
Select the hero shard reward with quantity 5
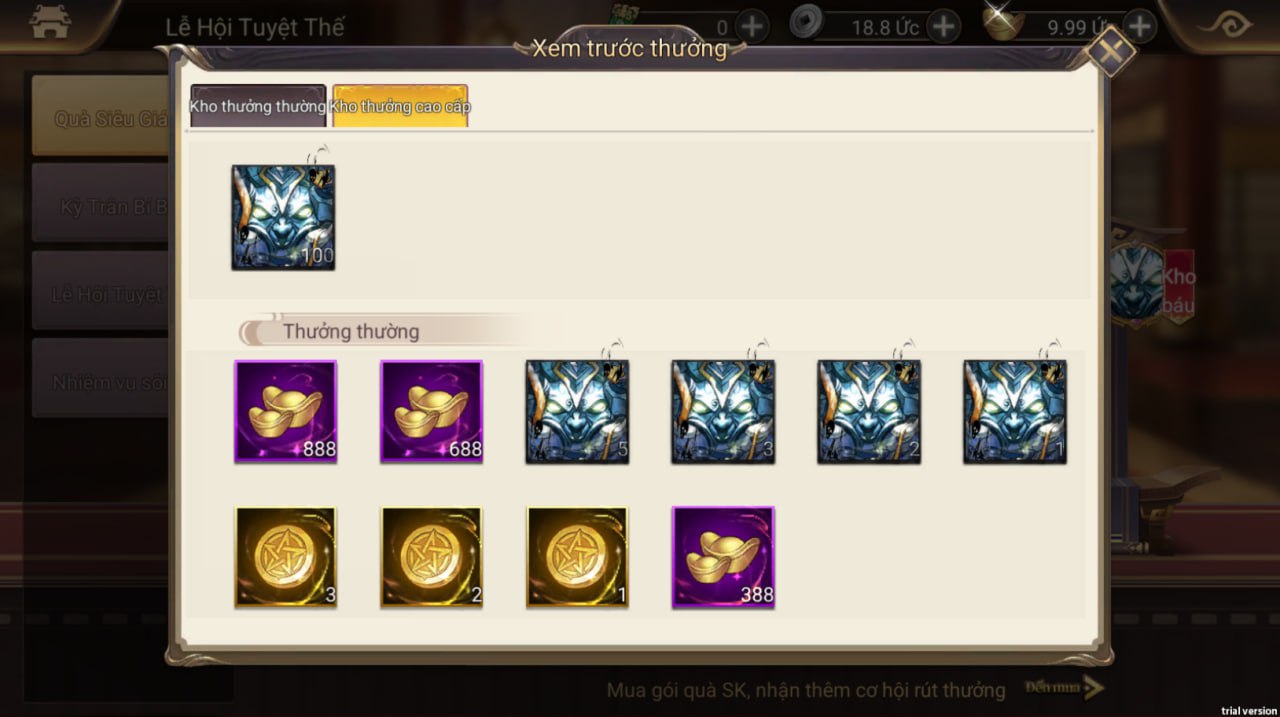pos(578,412)
